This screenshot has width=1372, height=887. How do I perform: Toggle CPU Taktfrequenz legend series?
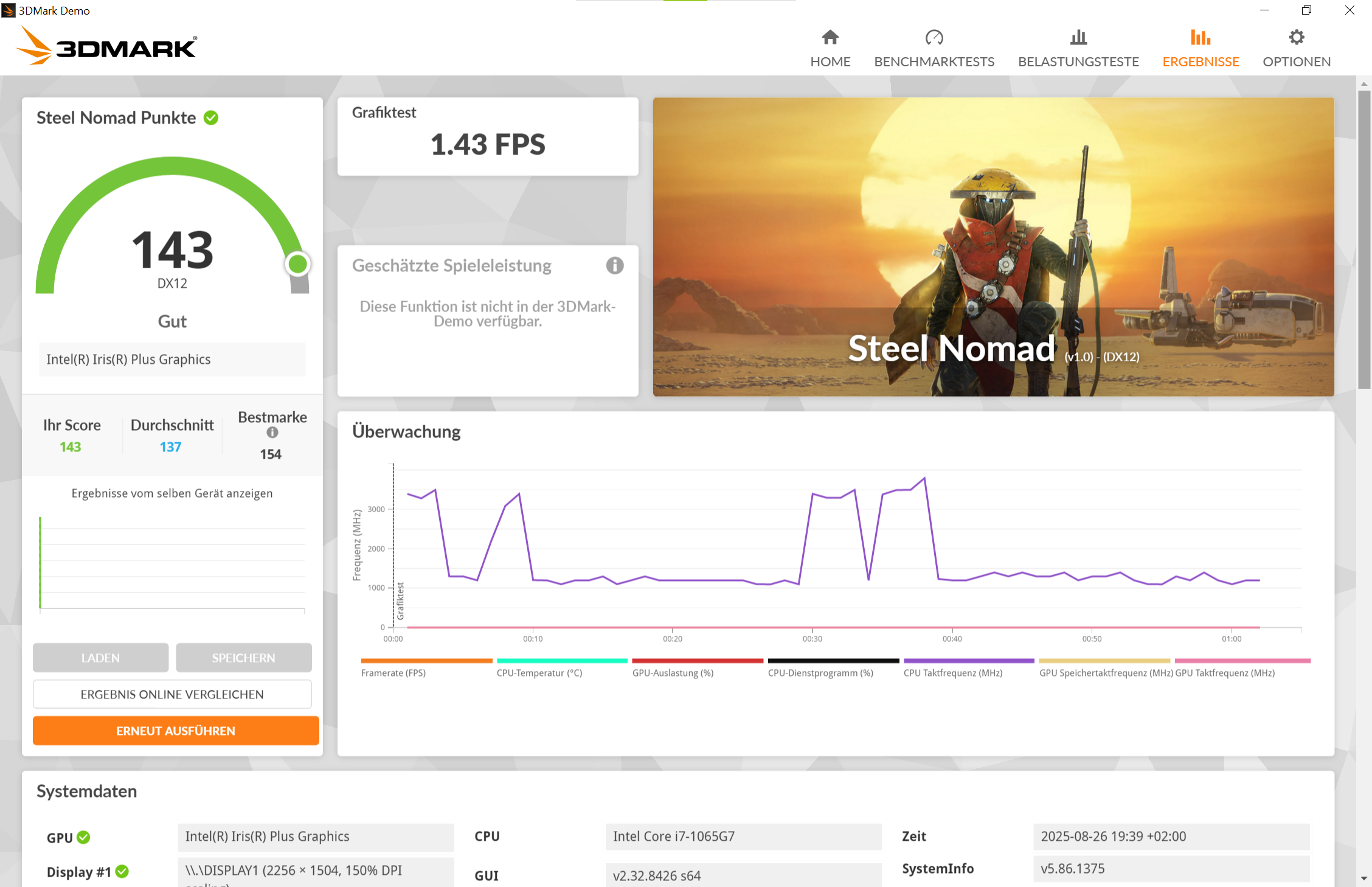[x=952, y=673]
